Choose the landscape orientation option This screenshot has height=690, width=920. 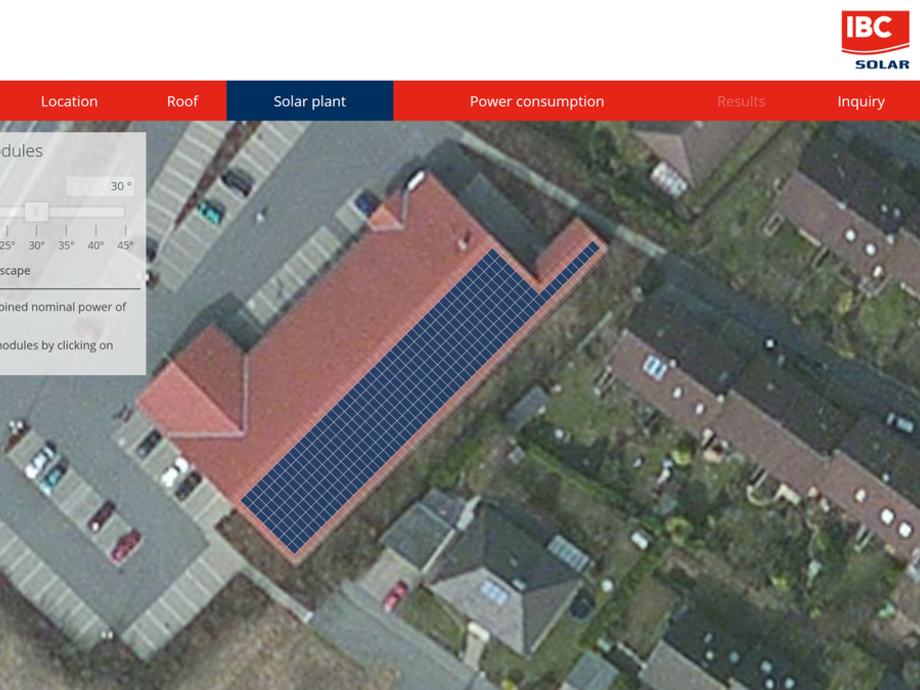(15, 270)
